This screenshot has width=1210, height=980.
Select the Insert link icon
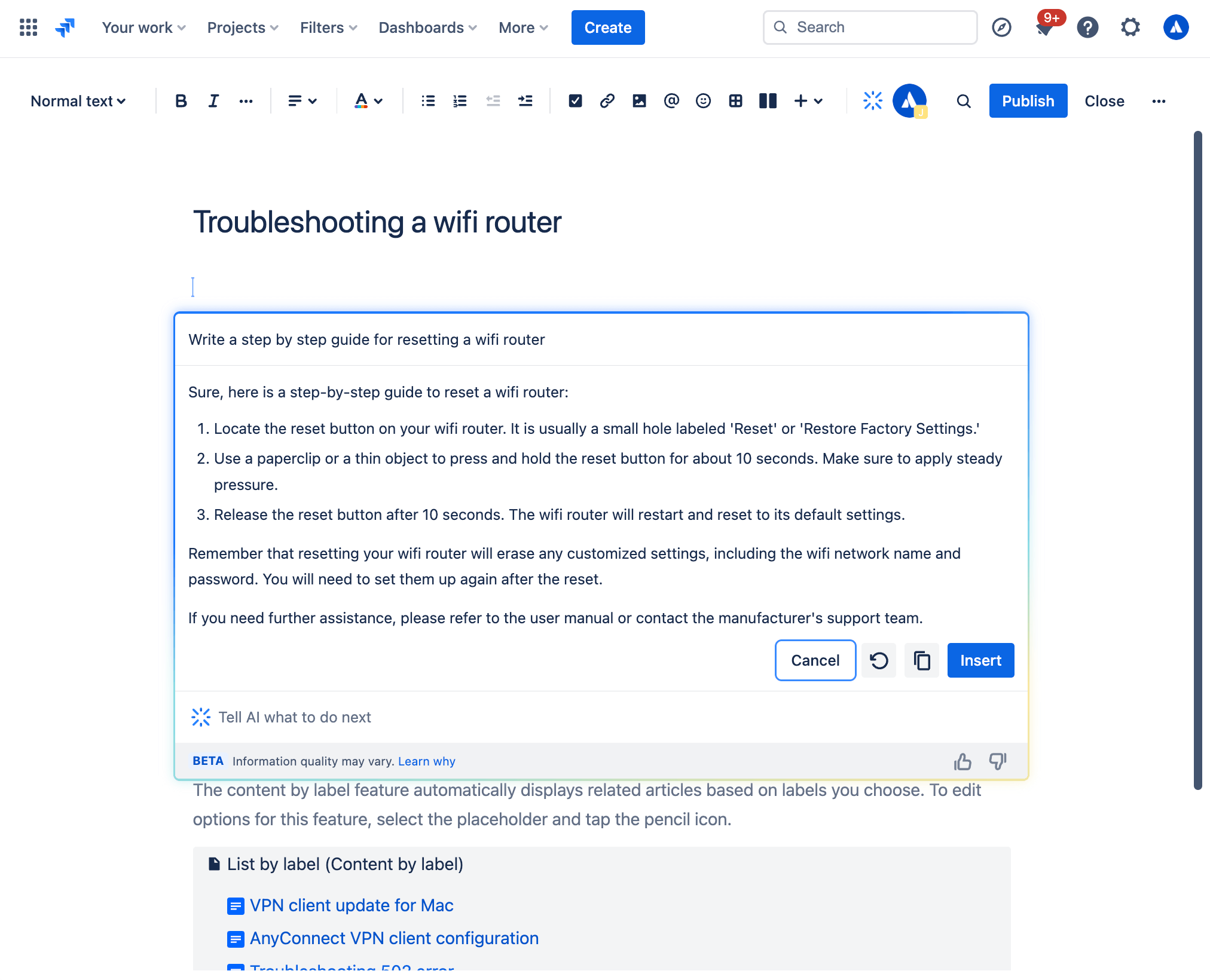607,100
